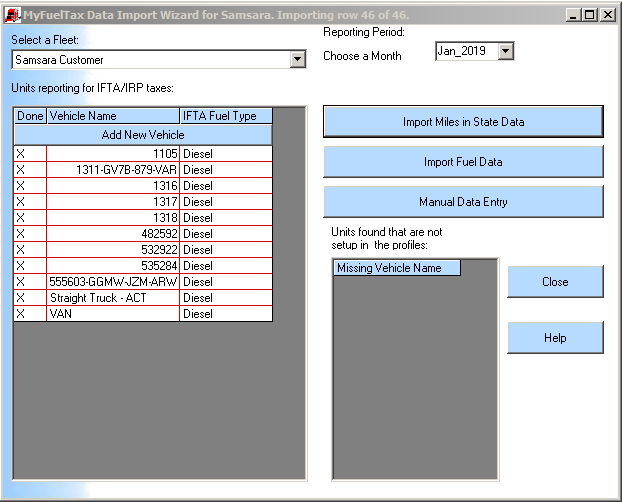Select vehicle name 1317
This screenshot has height=502, width=622.
(113, 202)
